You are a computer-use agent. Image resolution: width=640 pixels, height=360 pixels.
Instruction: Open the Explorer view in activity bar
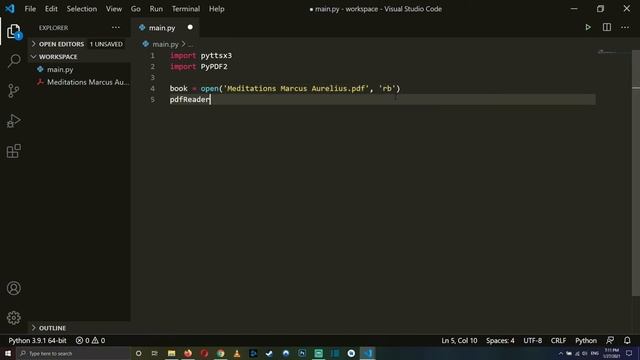point(13,32)
